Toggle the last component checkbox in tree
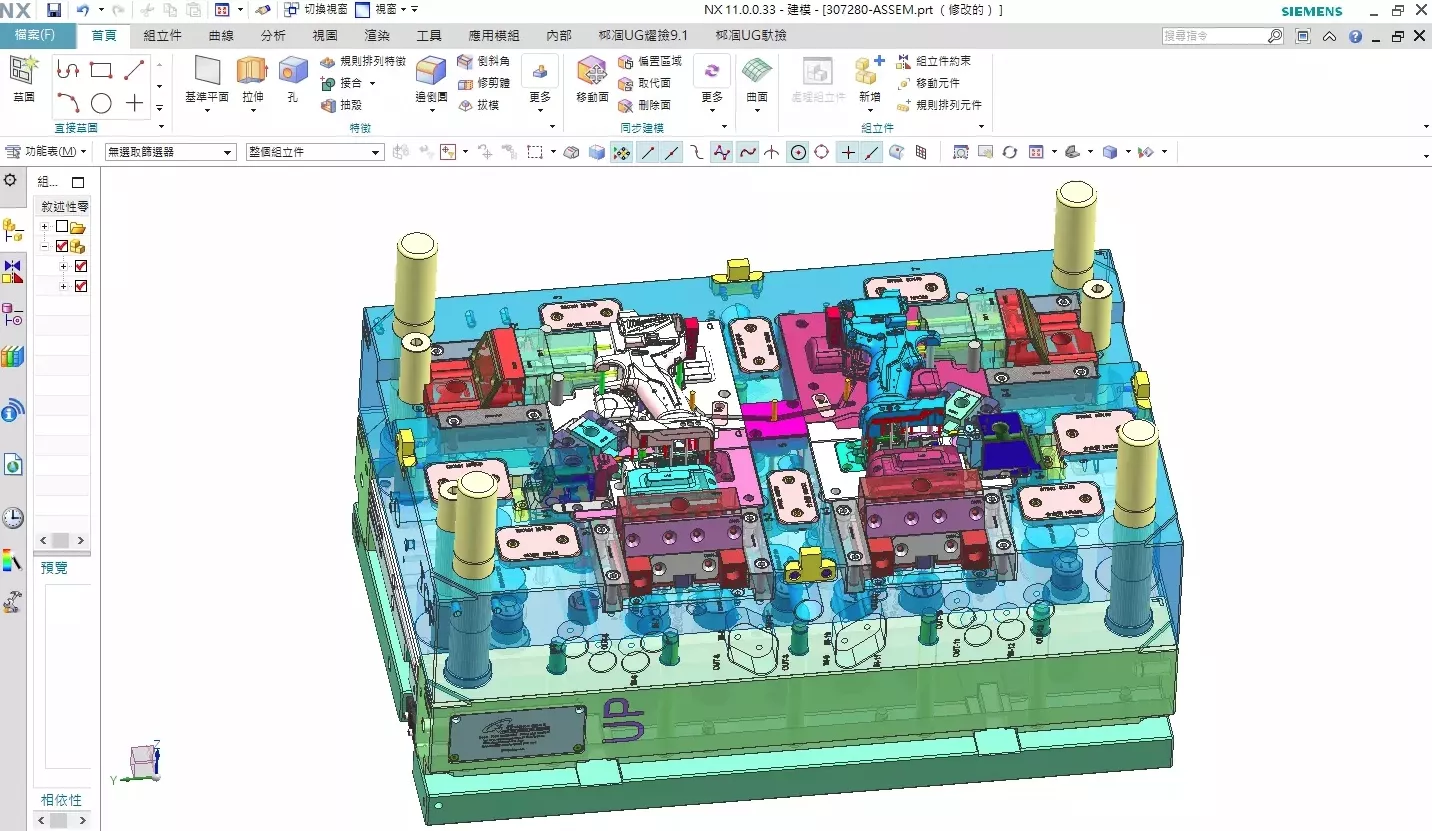1432x831 pixels. point(81,286)
